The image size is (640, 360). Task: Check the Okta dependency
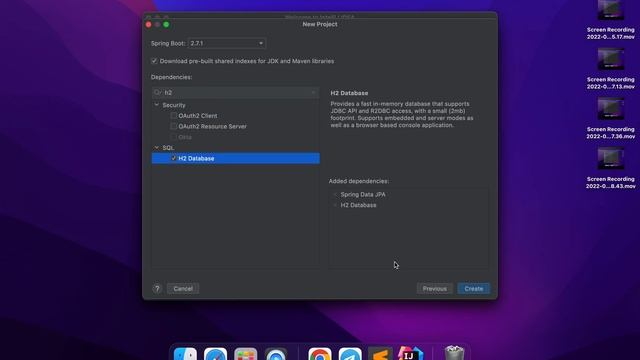point(174,137)
